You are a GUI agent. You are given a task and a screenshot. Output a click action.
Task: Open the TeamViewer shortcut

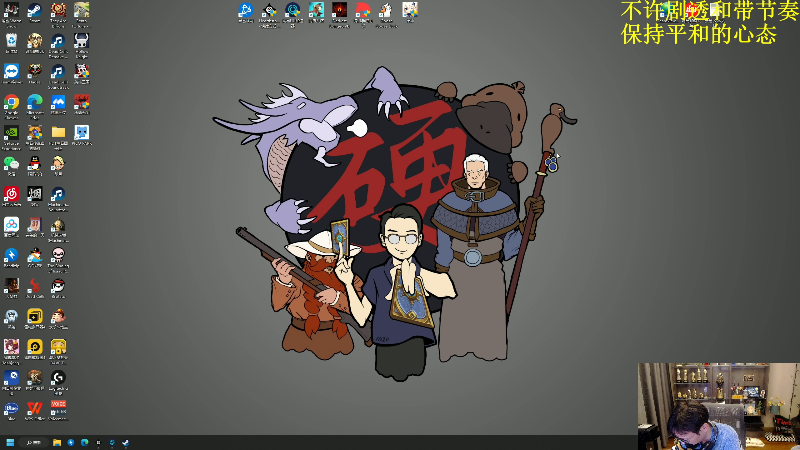point(11,72)
